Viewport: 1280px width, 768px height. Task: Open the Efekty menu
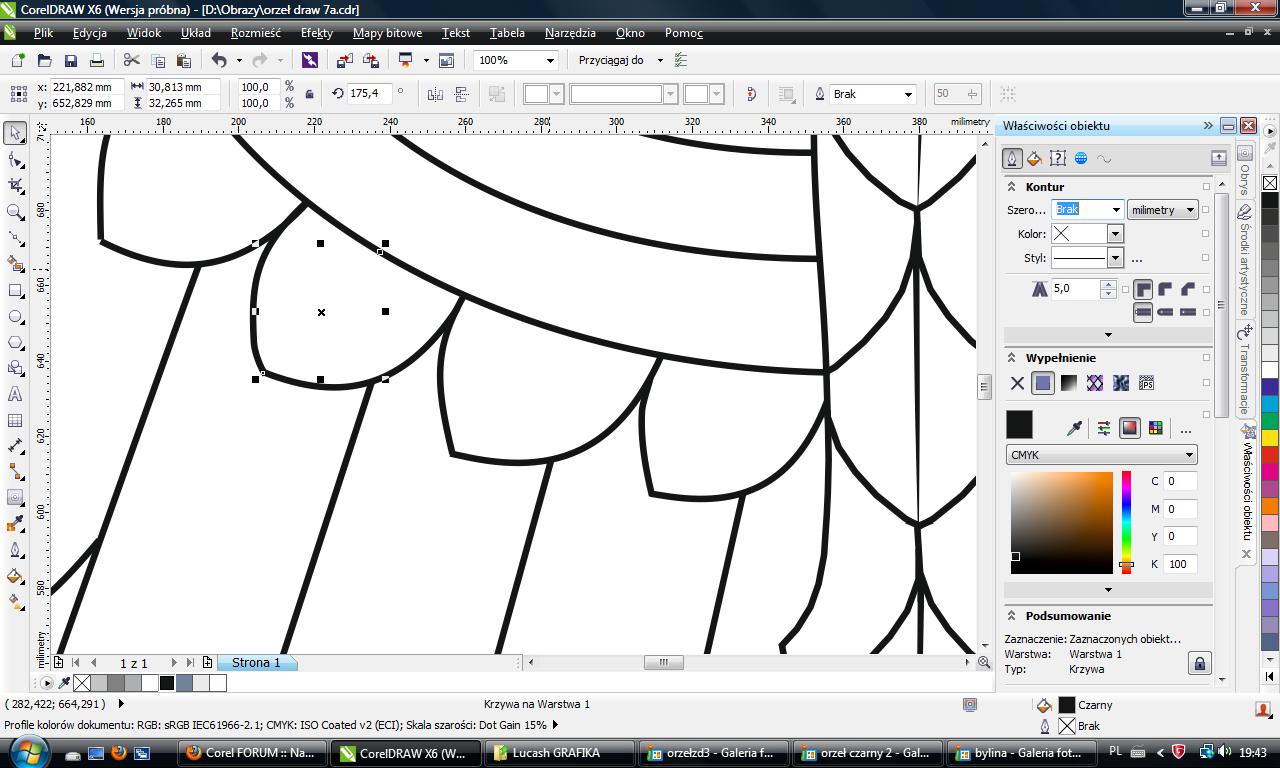point(317,33)
